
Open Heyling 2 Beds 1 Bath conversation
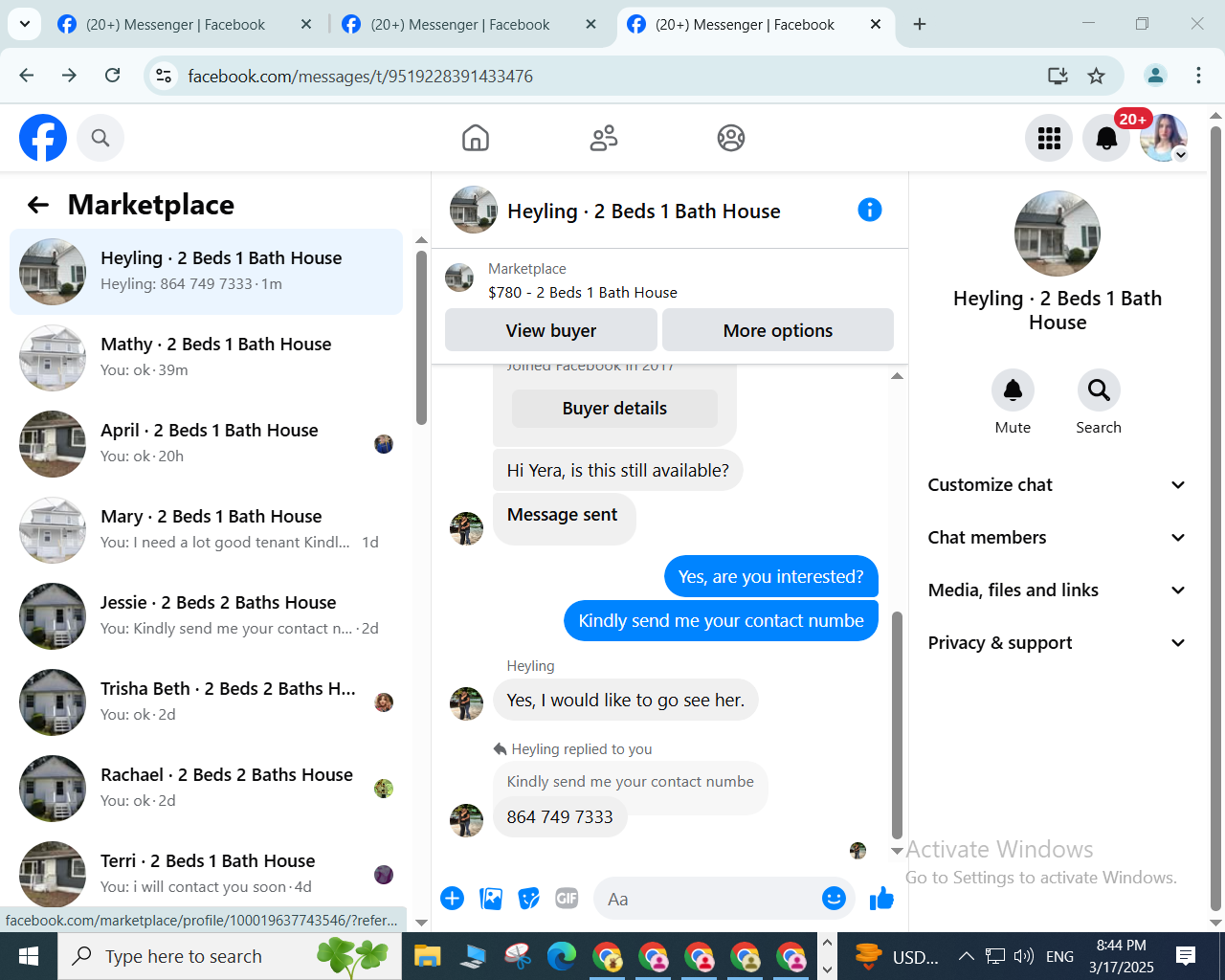pos(206,272)
